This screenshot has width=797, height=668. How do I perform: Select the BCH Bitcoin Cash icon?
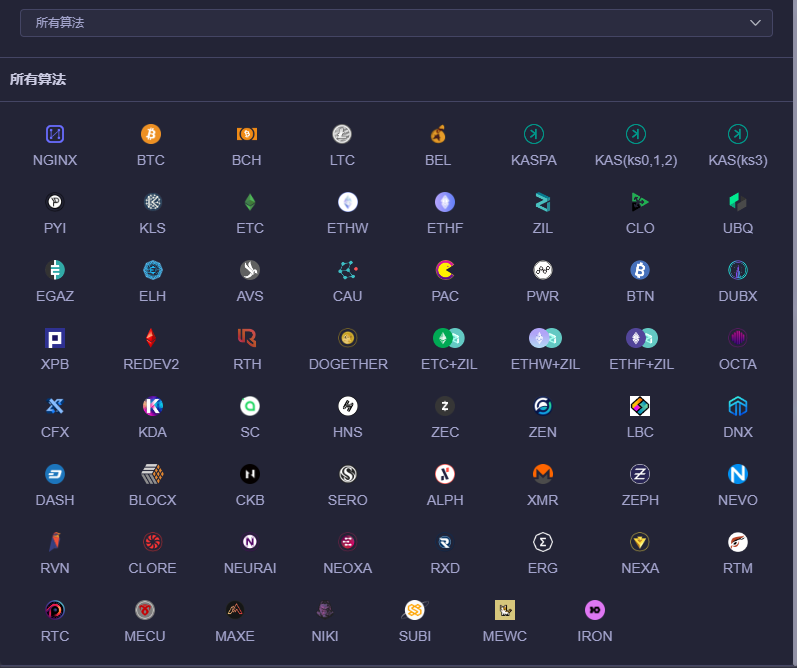tap(247, 134)
